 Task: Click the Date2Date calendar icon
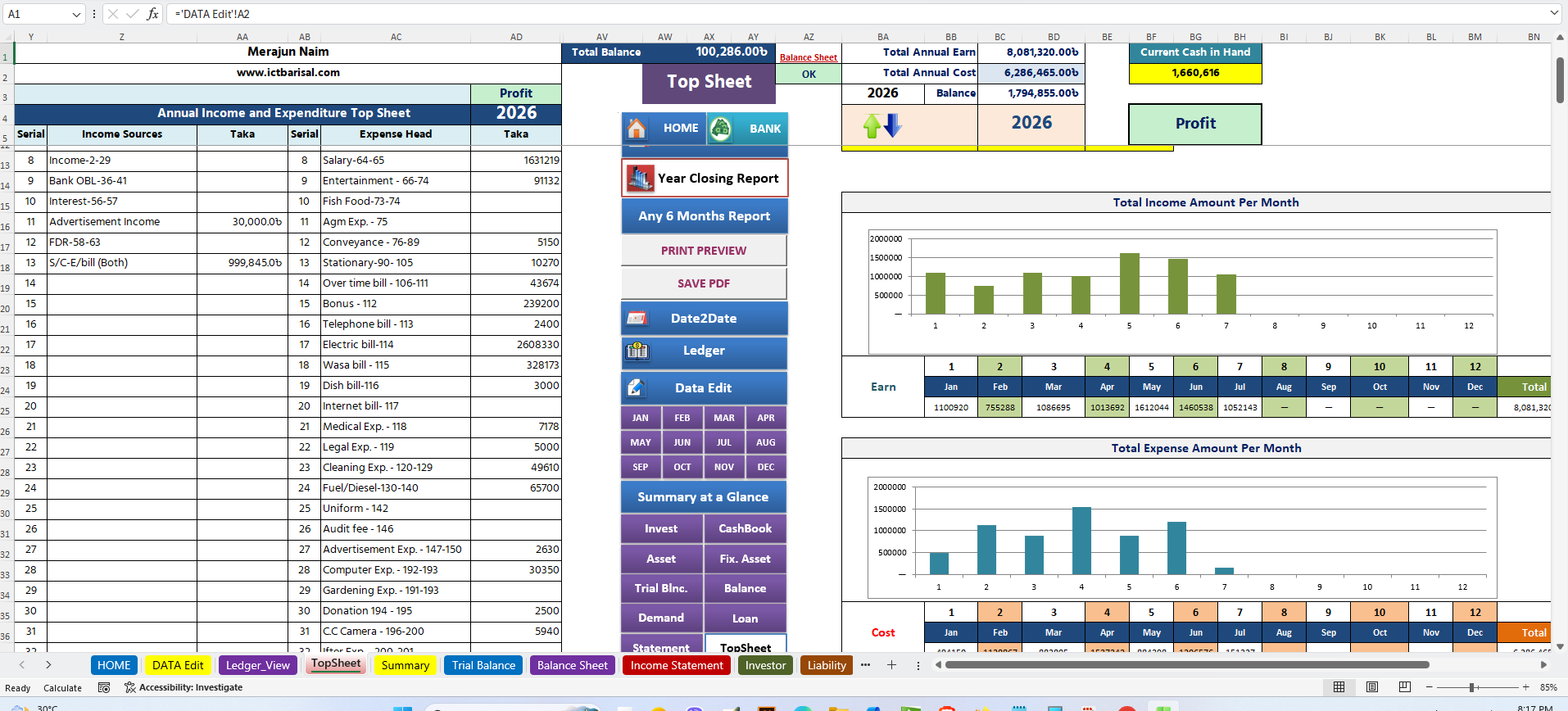click(637, 319)
